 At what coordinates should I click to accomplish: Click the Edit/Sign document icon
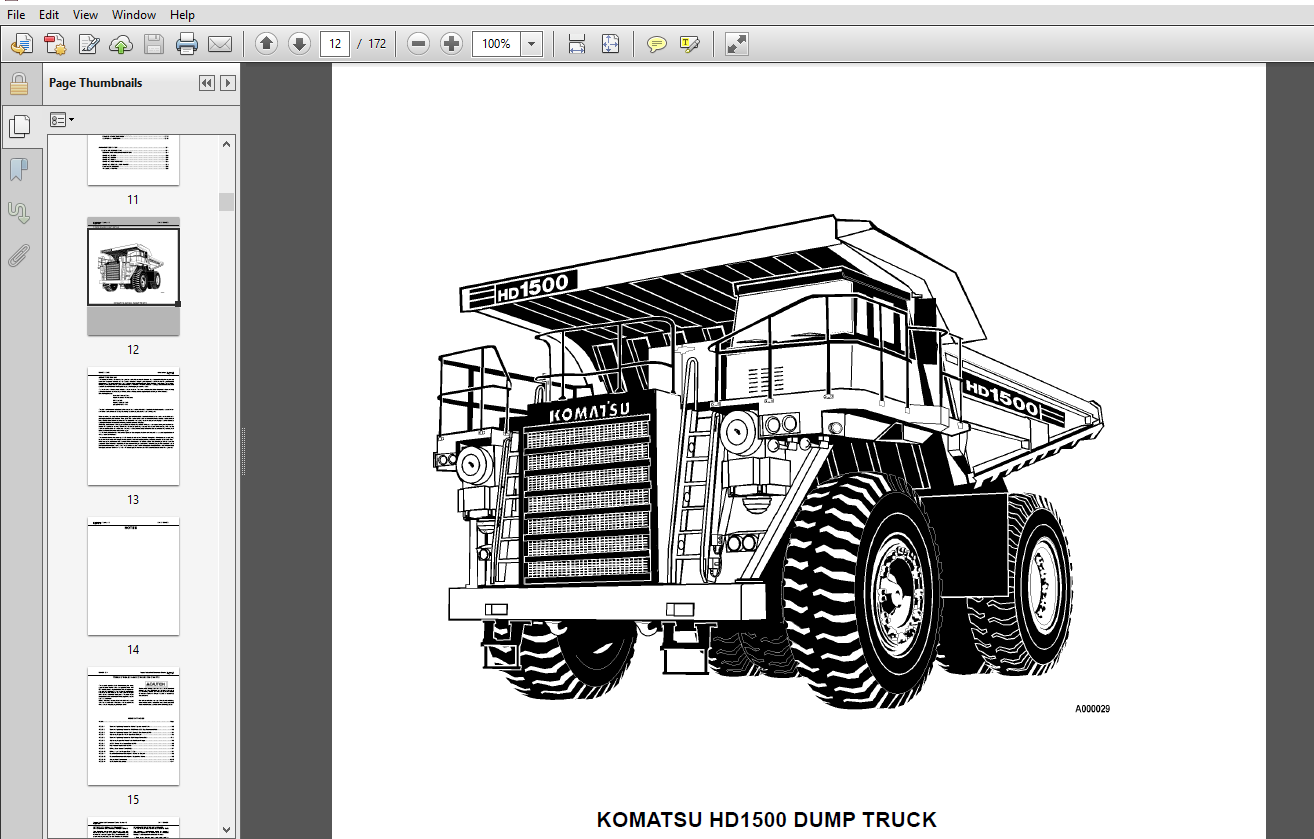[x=89, y=44]
